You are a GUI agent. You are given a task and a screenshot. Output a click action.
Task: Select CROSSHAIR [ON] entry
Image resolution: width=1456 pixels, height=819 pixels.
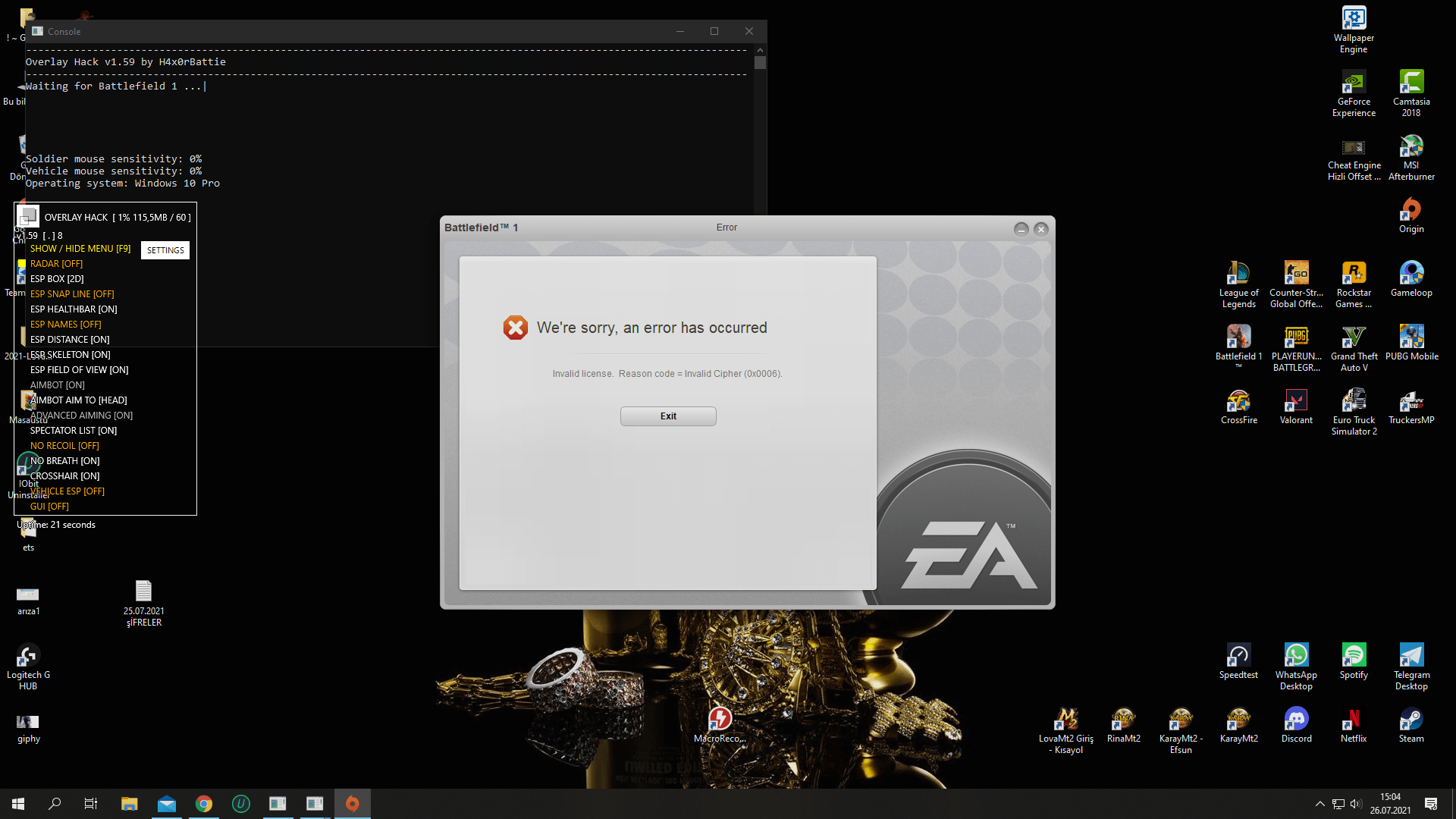(x=64, y=476)
